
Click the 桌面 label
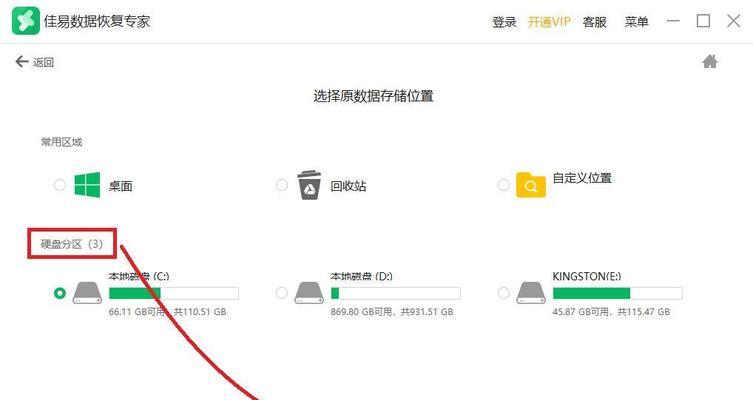(x=120, y=186)
